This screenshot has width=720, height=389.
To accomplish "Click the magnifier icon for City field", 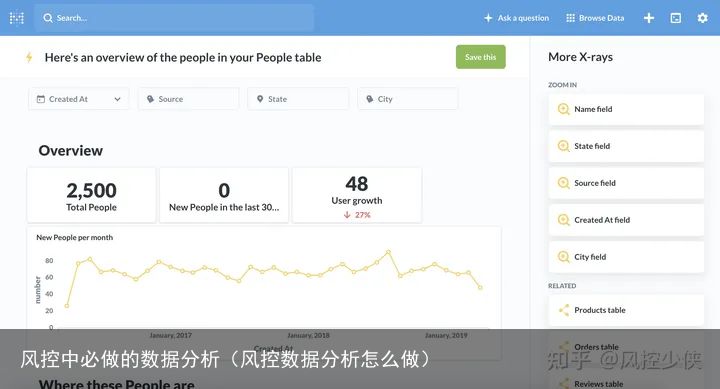I will [x=563, y=257].
